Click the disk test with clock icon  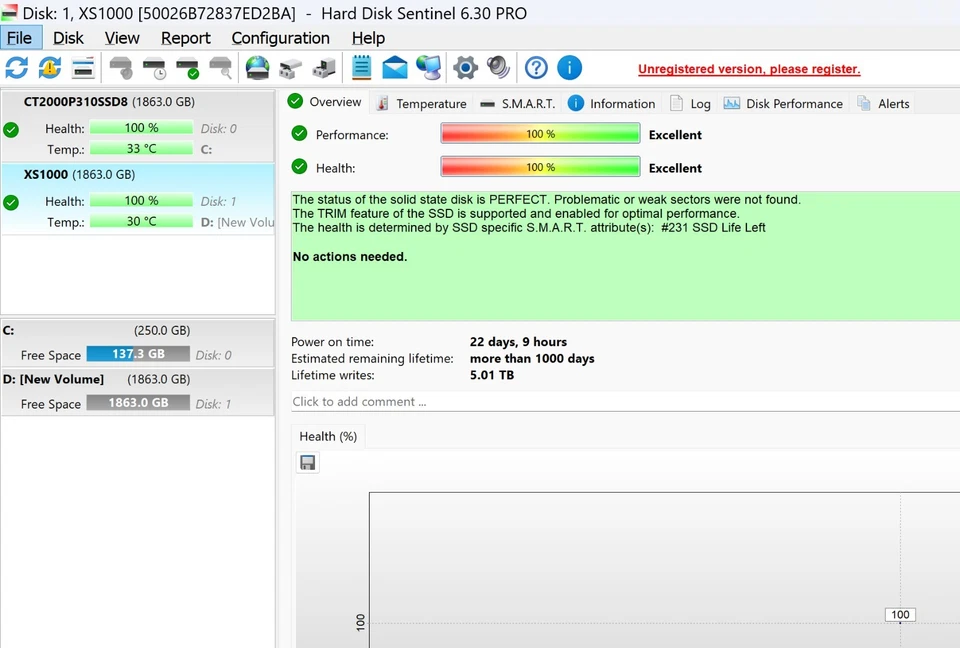tap(154, 67)
